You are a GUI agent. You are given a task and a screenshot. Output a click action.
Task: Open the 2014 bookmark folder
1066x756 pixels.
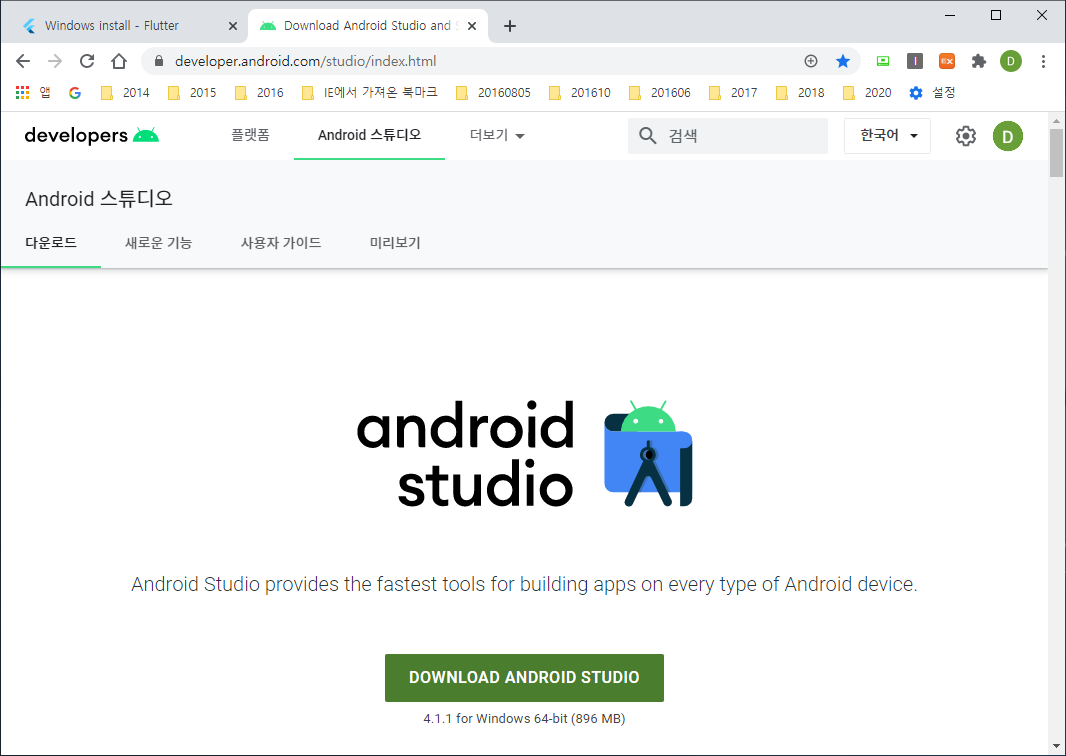[x=125, y=92]
